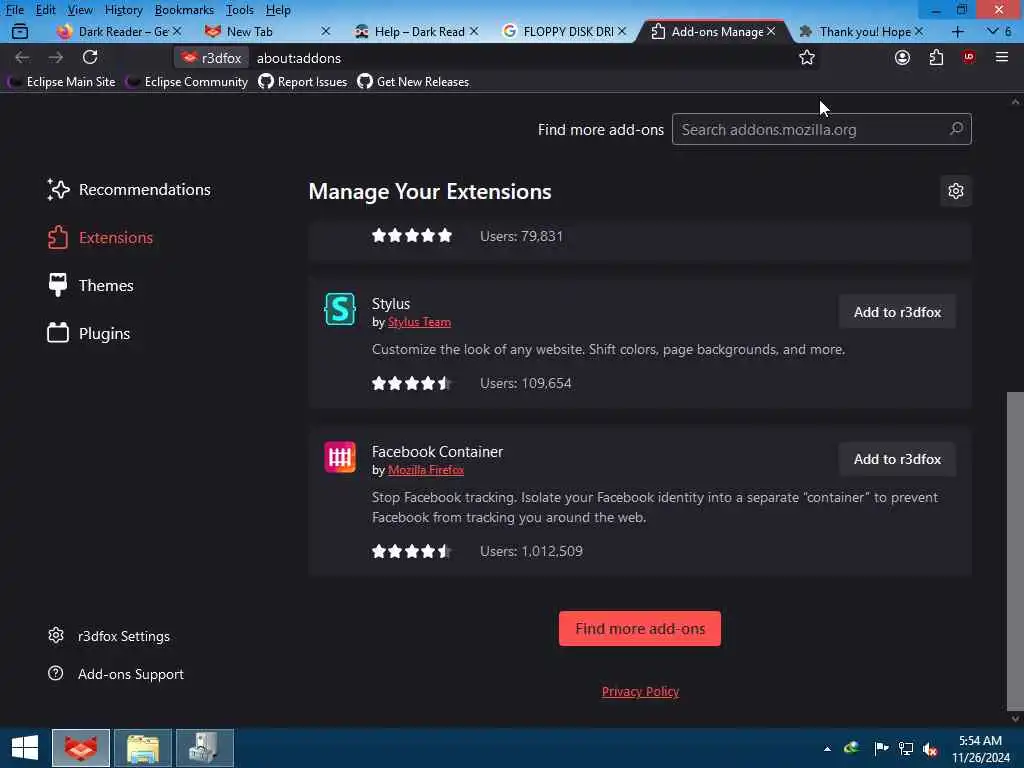Viewport: 1024px width, 768px height.
Task: Click the Facebook Container extension icon
Action: coord(340,456)
